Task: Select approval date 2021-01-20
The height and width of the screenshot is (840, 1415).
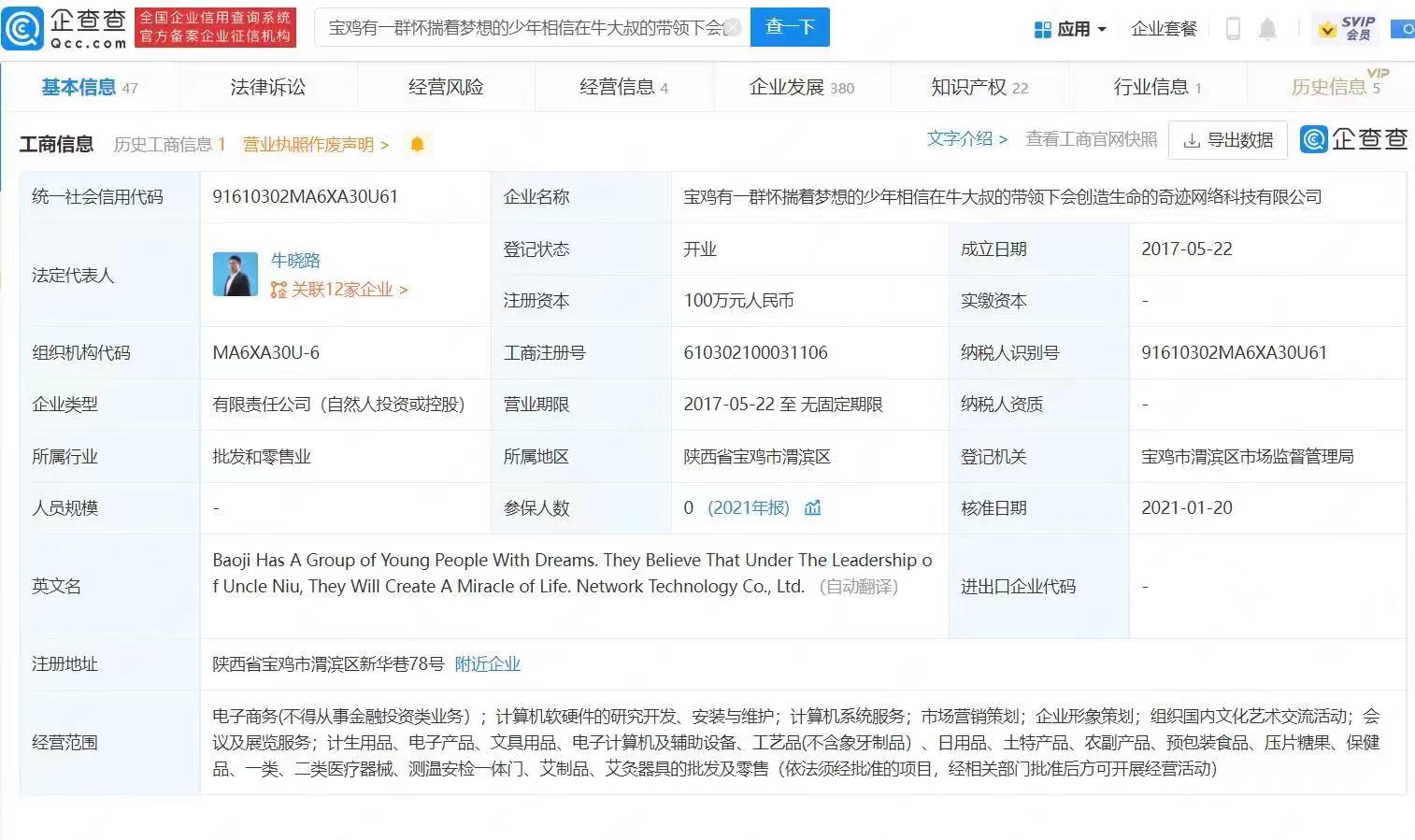Action: [x=1187, y=508]
